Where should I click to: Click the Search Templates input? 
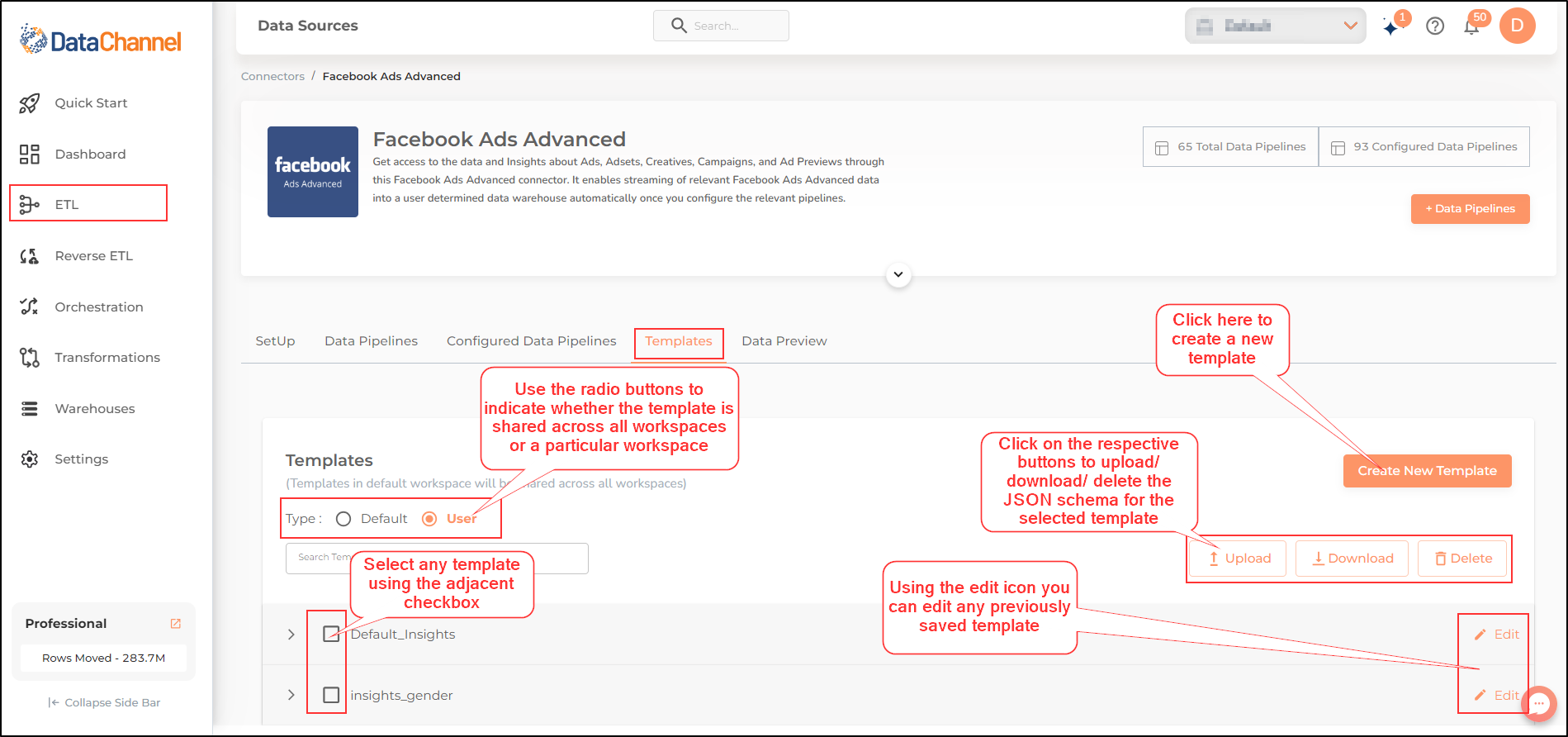point(437,559)
